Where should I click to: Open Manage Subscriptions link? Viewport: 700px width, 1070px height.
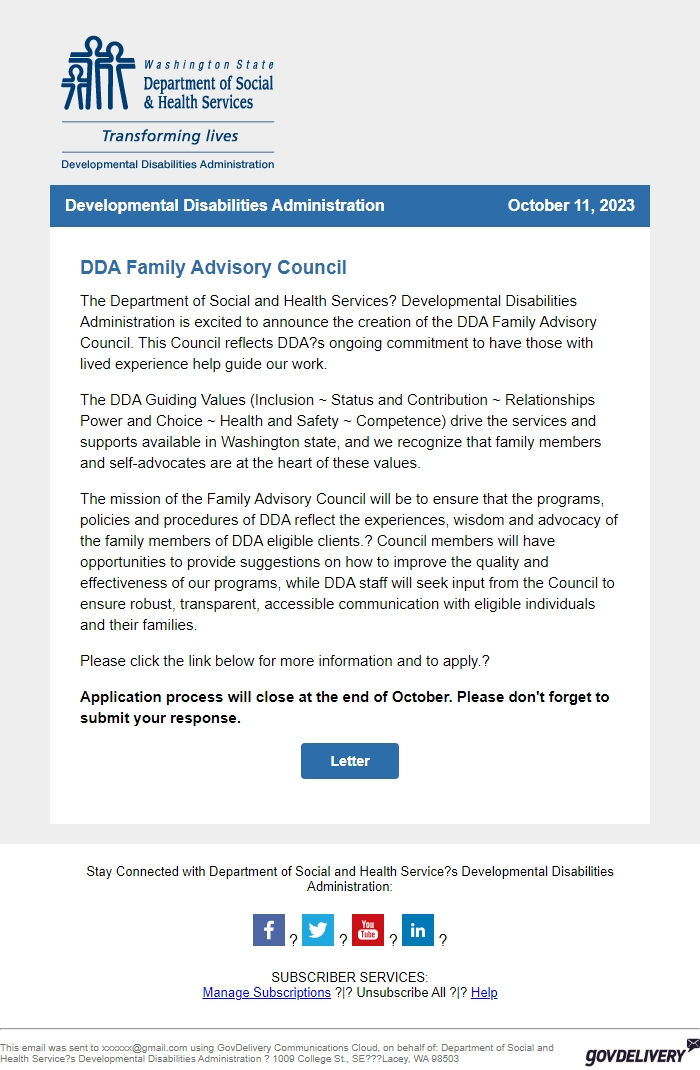point(264,992)
